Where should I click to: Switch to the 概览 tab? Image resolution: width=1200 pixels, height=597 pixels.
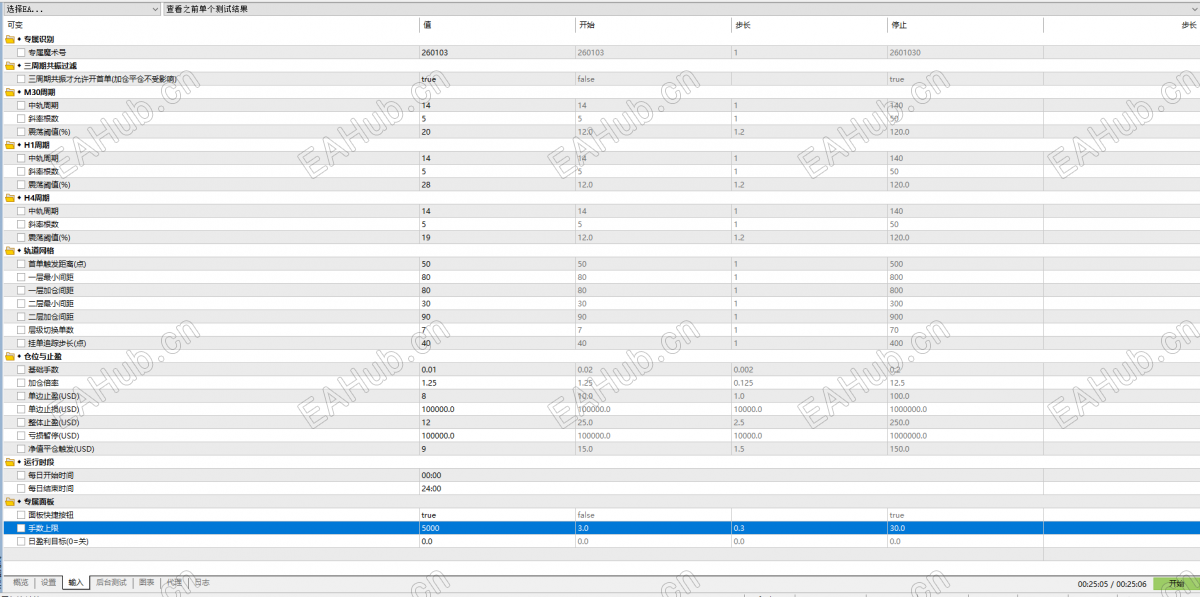tap(20, 582)
